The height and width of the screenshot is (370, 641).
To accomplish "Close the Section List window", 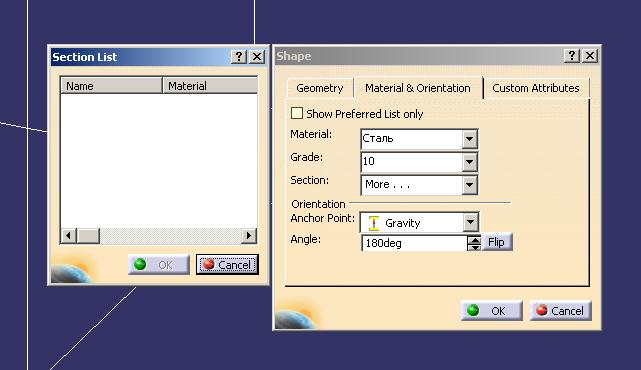I will [x=257, y=56].
